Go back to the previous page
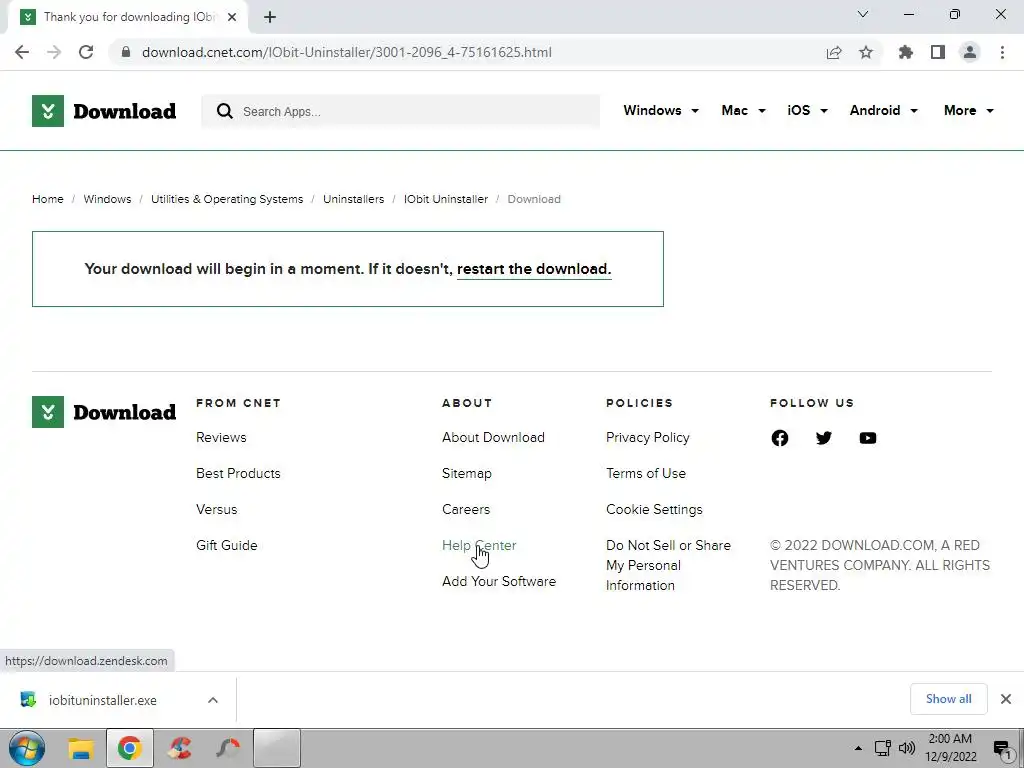The image size is (1024, 768). [22, 52]
